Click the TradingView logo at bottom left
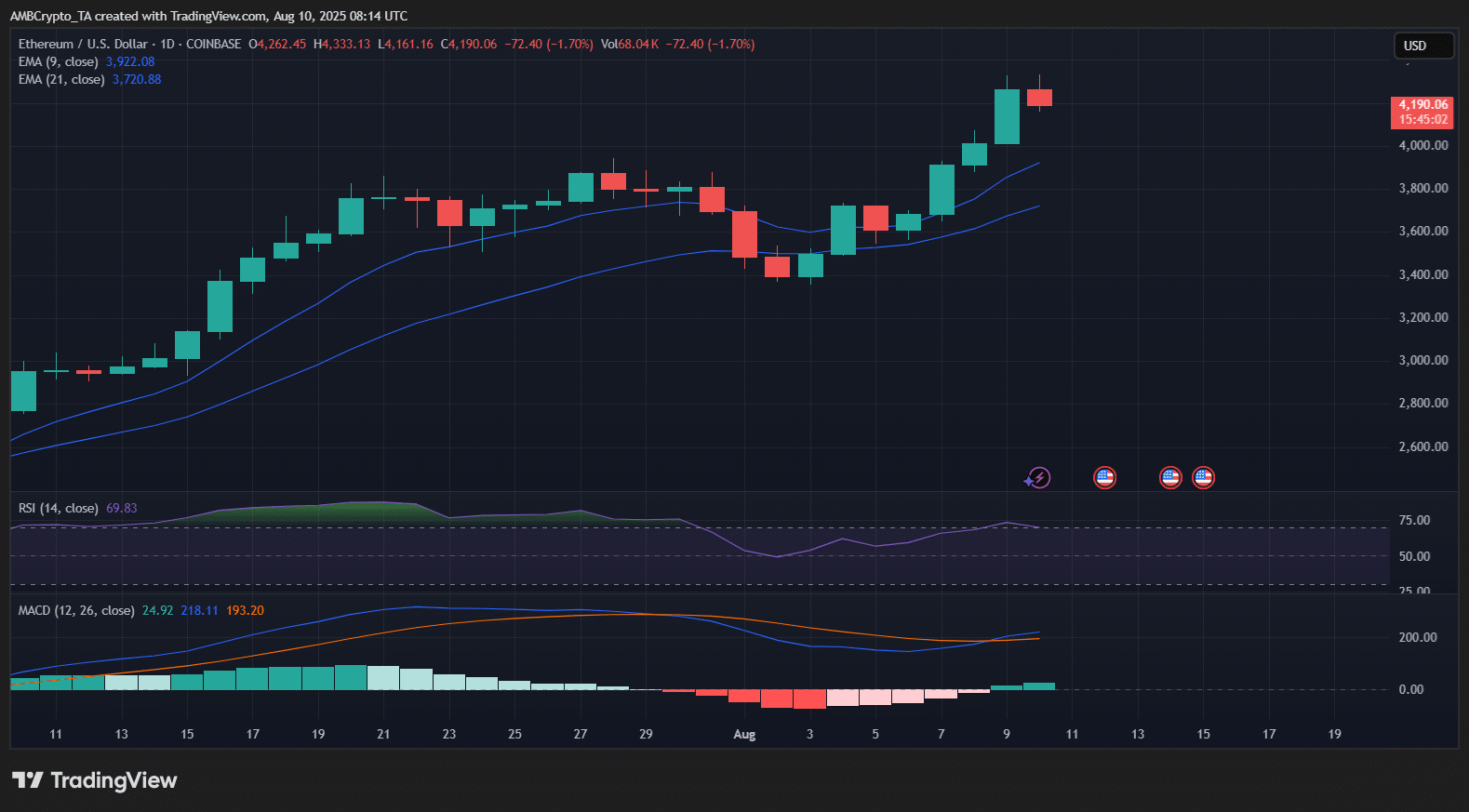The width and height of the screenshot is (1469, 812). [94, 780]
